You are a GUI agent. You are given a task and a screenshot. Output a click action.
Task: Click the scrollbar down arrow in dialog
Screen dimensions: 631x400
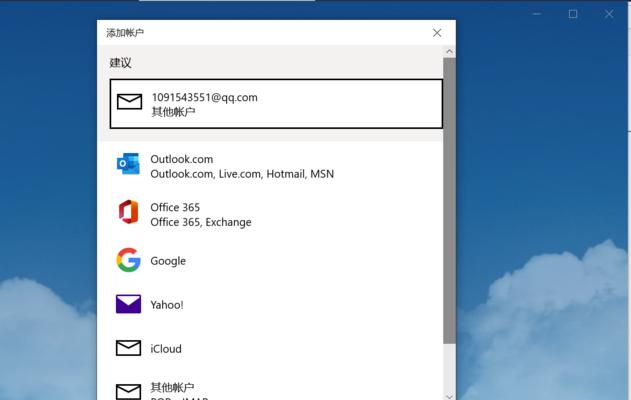point(450,396)
